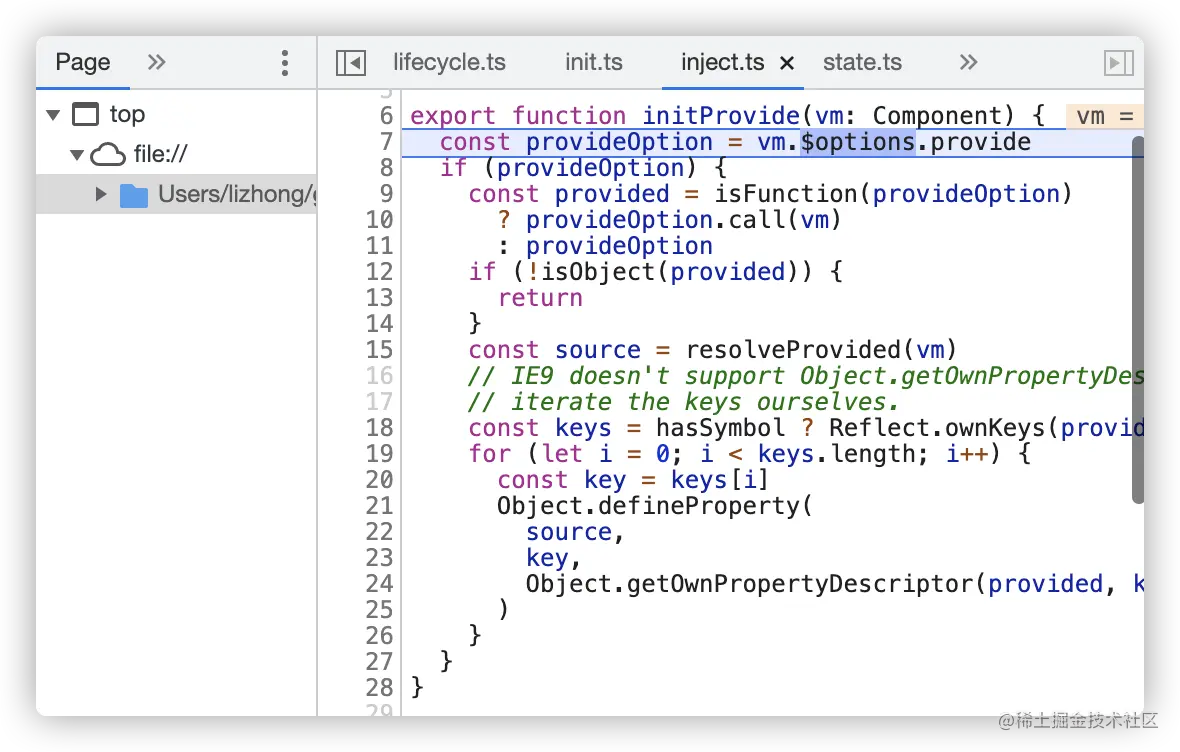1180x752 pixels.
Task: Click the 'top' label in the file tree
Action: point(127,114)
